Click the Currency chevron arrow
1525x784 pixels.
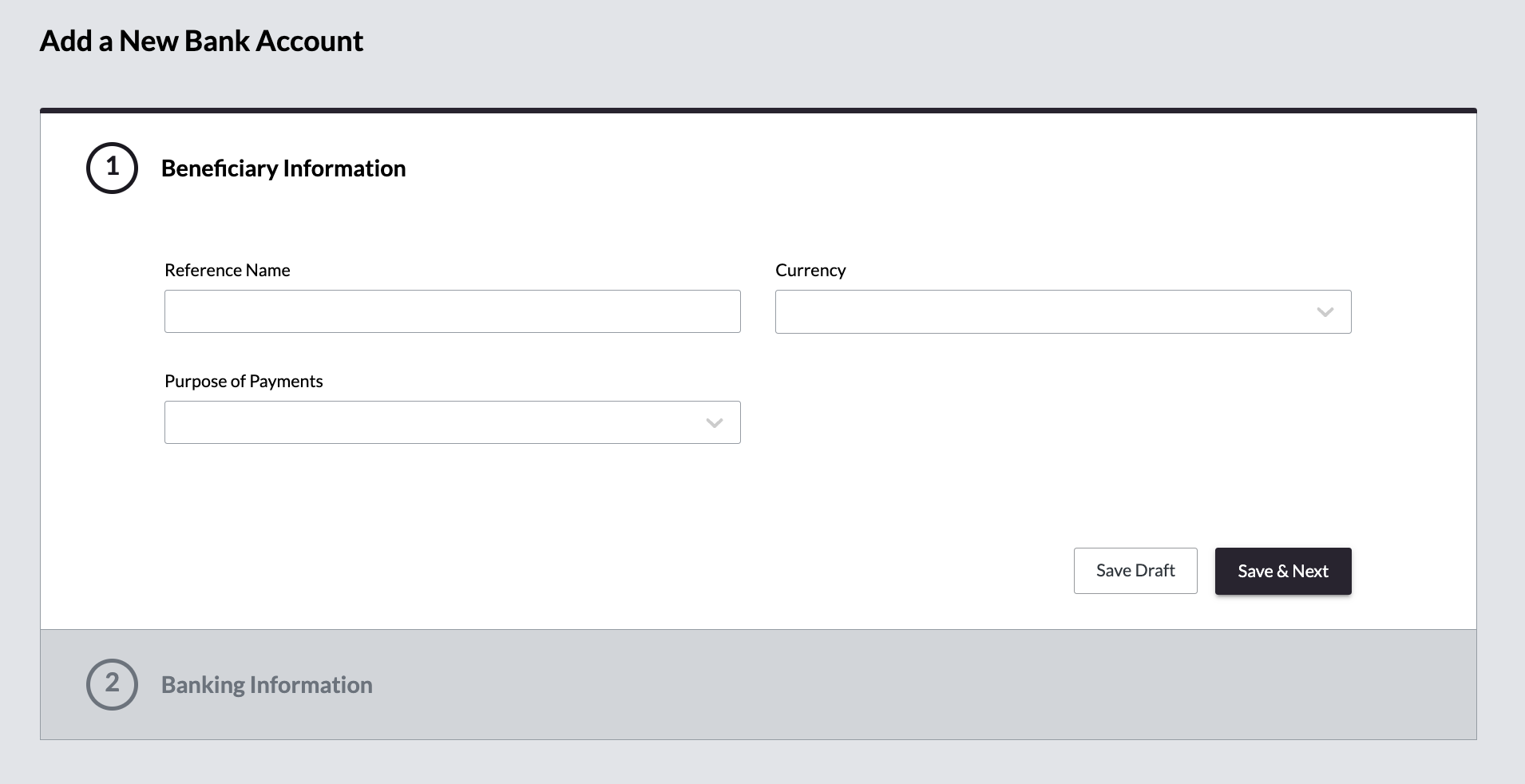point(1325,312)
